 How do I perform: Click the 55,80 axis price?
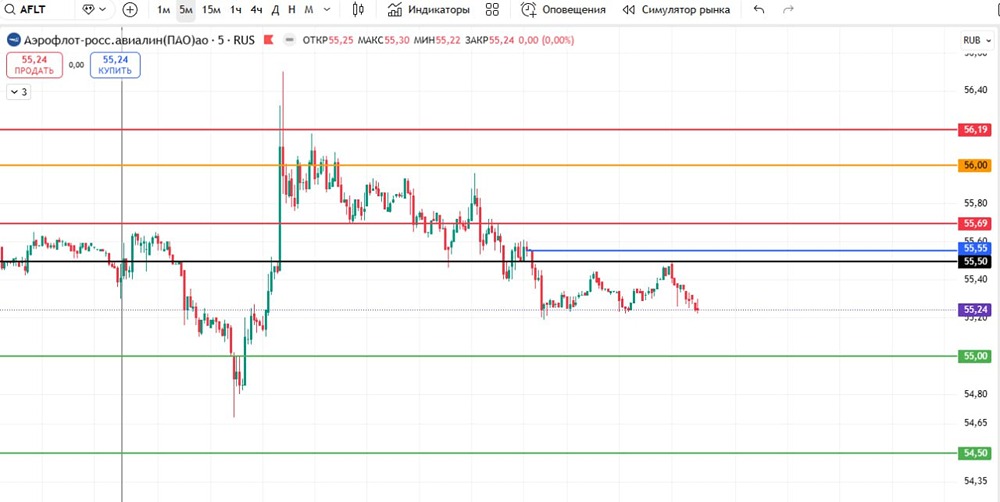tap(976, 203)
